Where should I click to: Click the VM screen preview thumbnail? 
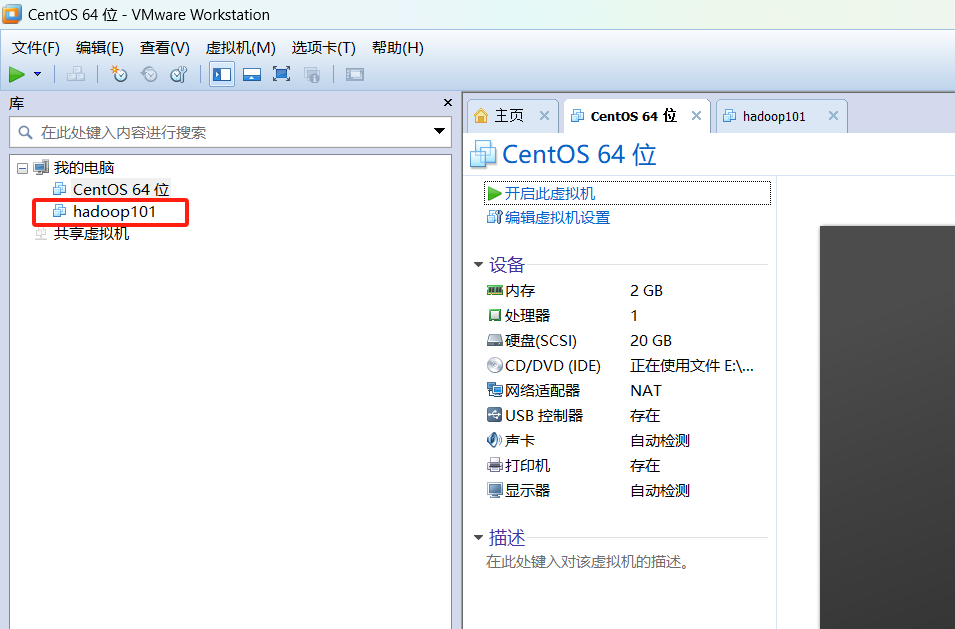(x=887, y=427)
